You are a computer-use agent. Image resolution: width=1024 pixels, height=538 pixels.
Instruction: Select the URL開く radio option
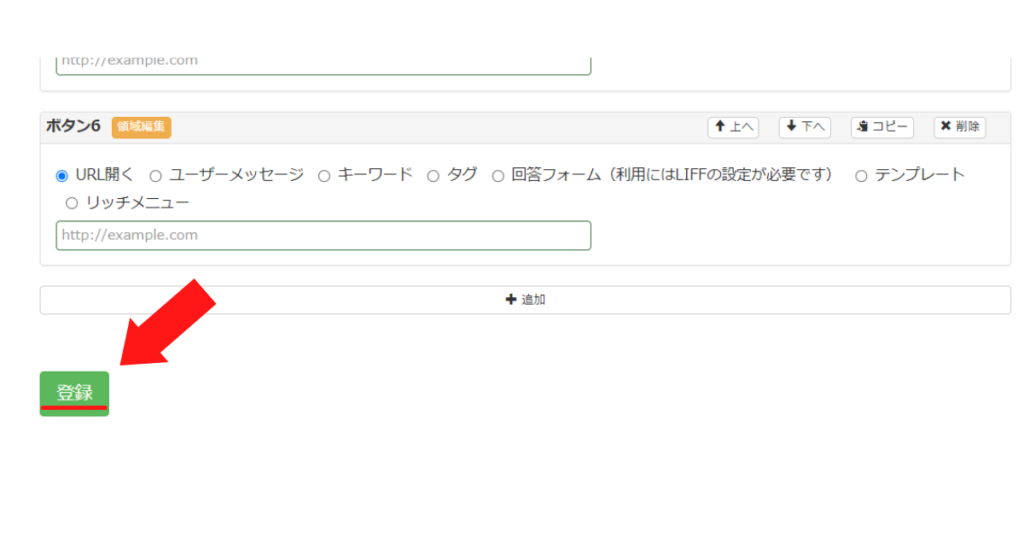(x=62, y=176)
